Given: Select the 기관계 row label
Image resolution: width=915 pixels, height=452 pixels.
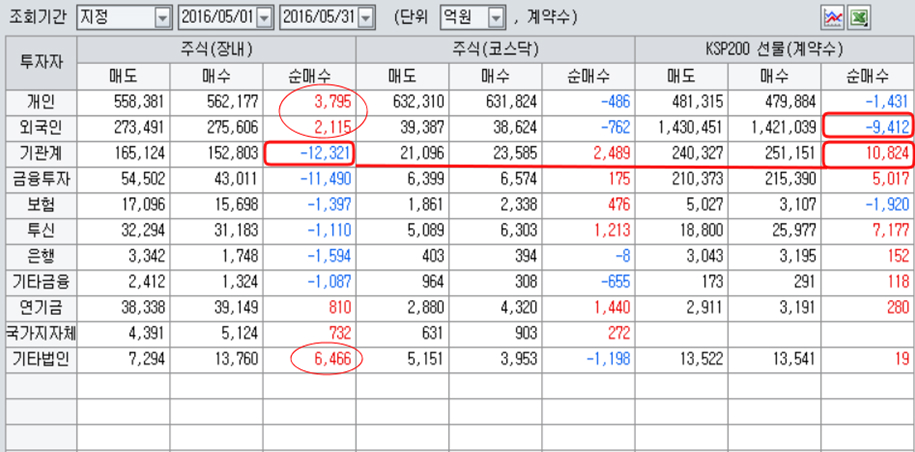Looking at the screenshot, I should (x=41, y=153).
